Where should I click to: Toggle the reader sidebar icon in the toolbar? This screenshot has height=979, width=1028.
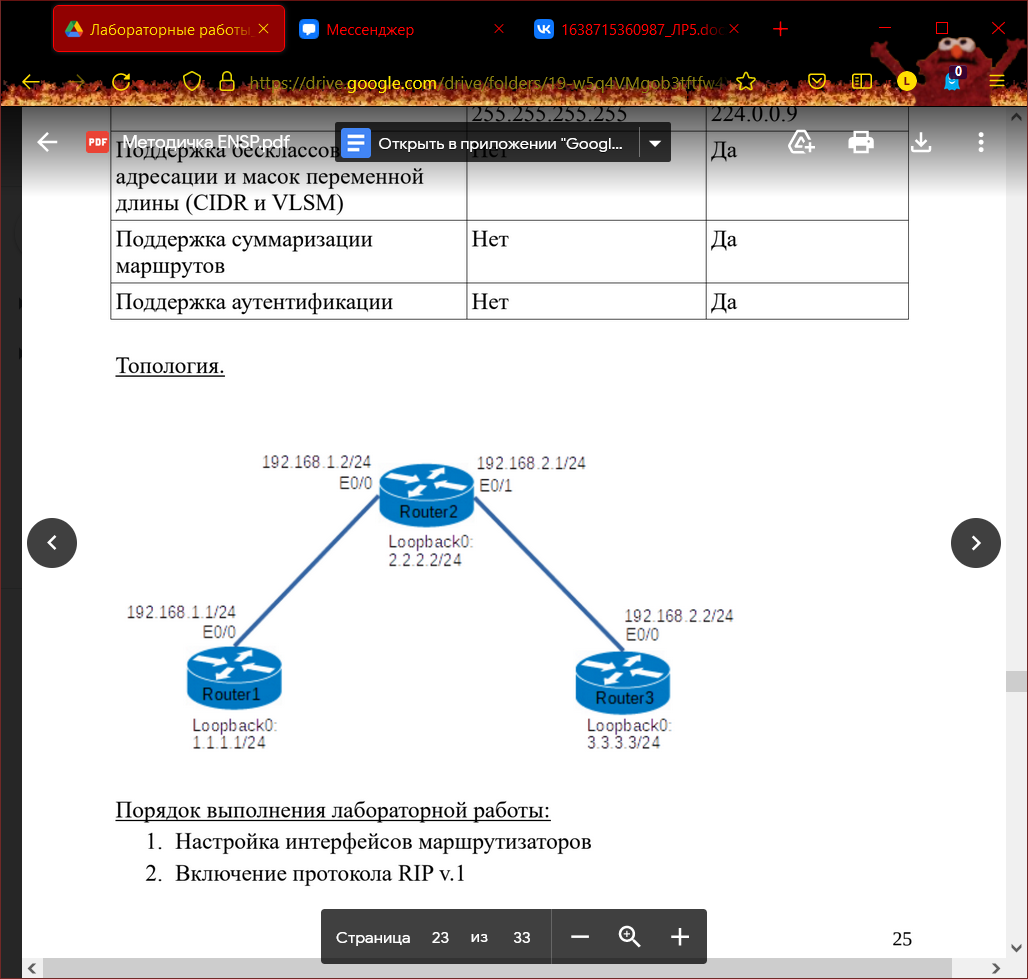point(861,81)
